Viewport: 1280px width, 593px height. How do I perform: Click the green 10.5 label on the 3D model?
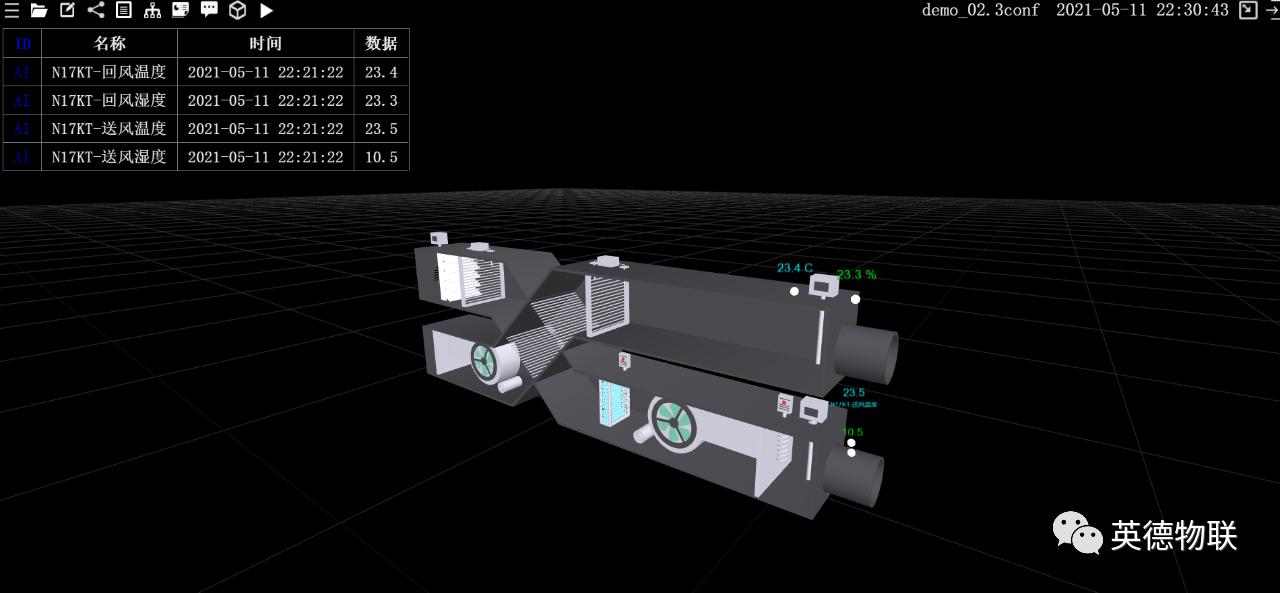tap(853, 432)
